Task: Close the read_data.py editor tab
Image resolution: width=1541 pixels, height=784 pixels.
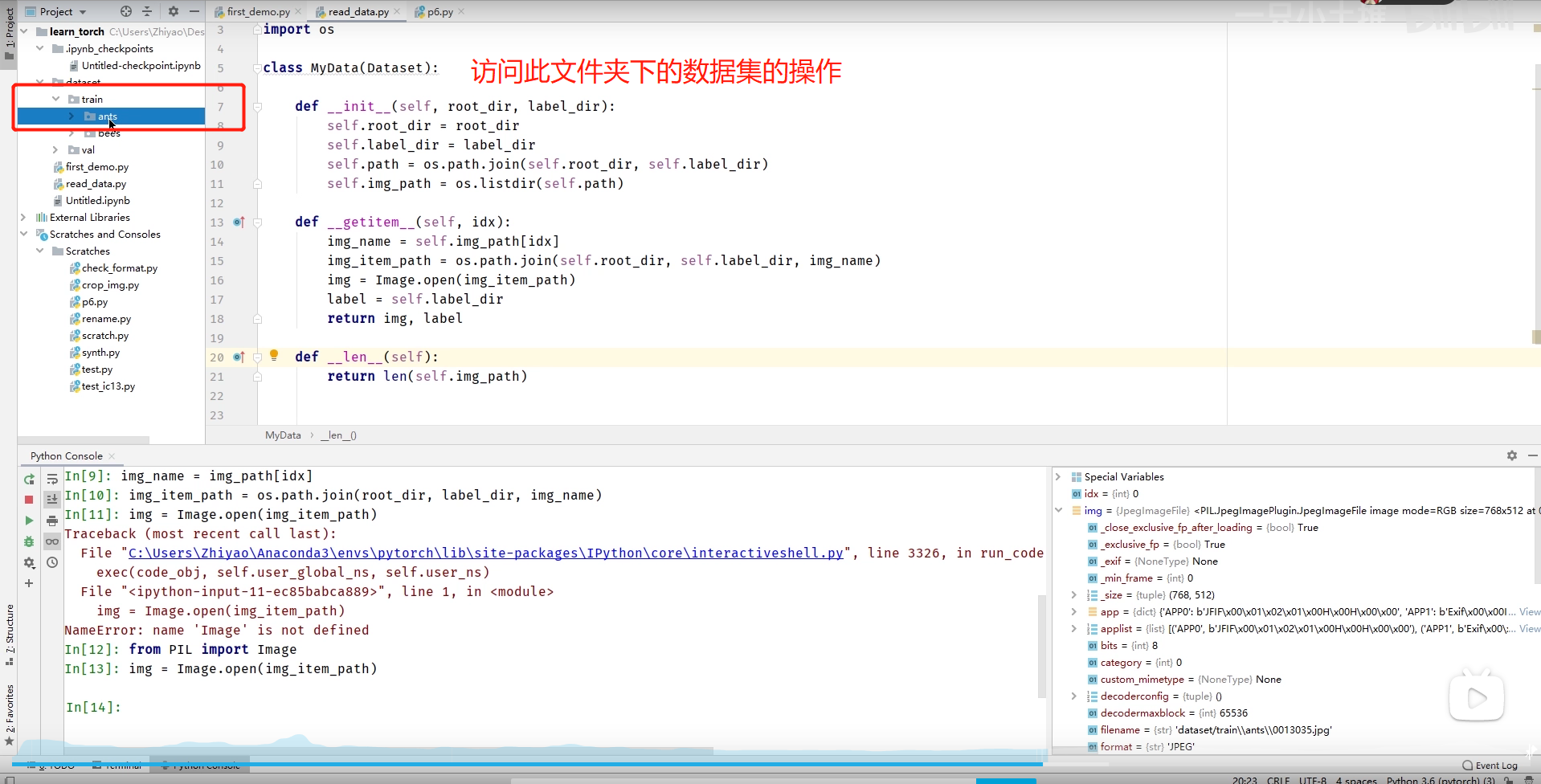Action: coord(397,11)
